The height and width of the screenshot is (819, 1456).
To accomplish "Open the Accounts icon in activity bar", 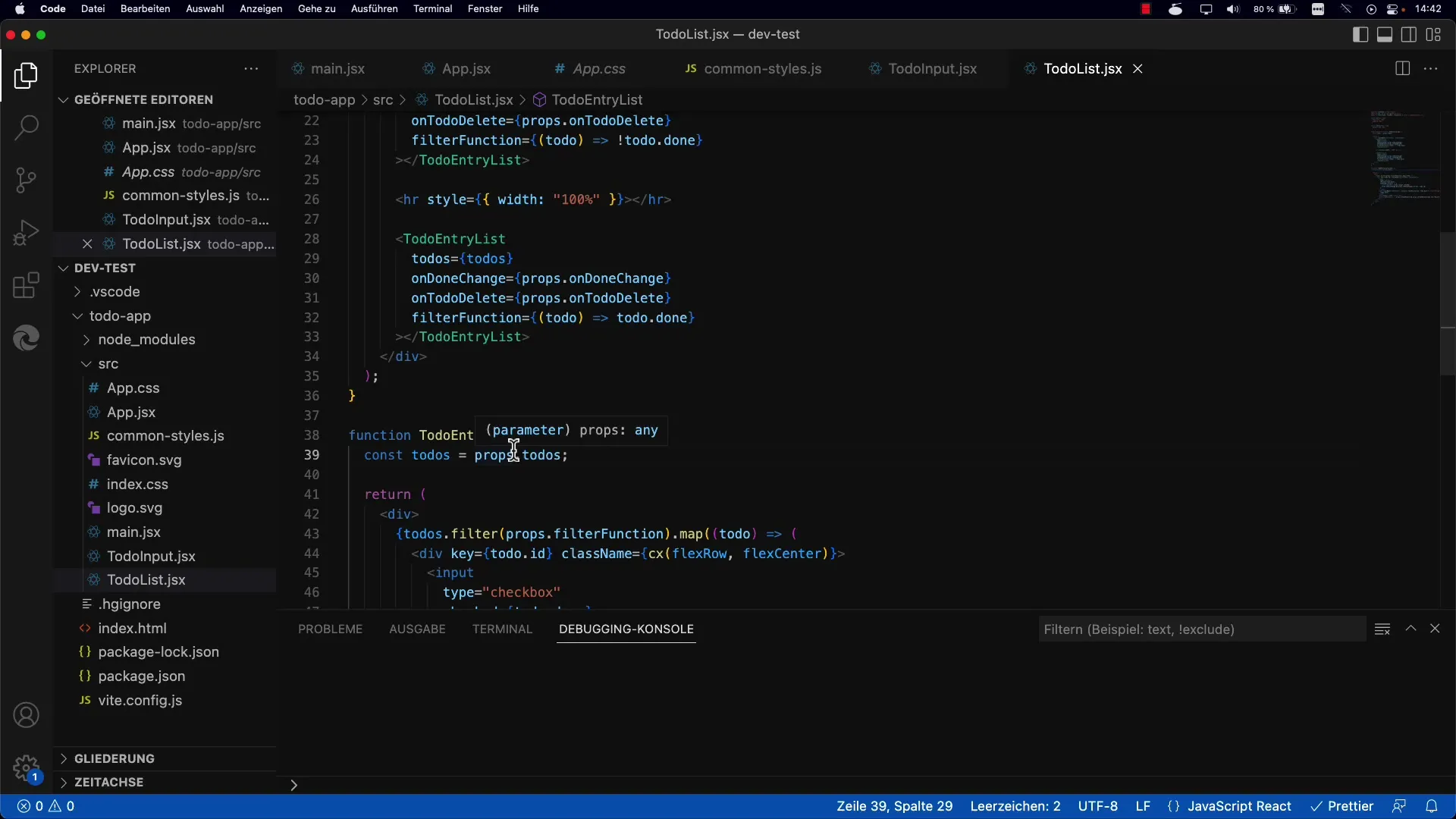I will click(x=26, y=715).
